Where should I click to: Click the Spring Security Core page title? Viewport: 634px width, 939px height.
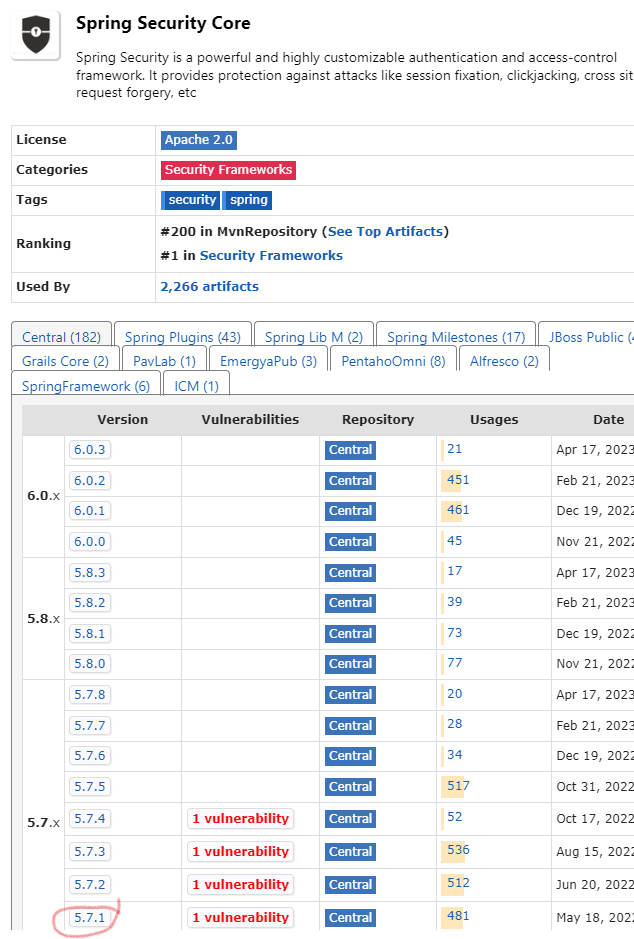click(163, 23)
